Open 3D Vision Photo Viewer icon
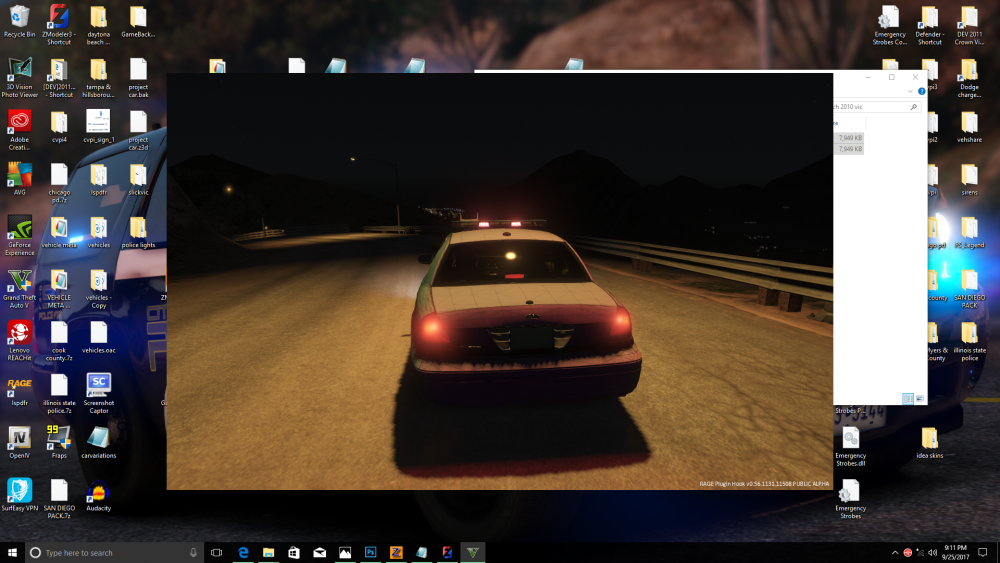 (x=20, y=78)
